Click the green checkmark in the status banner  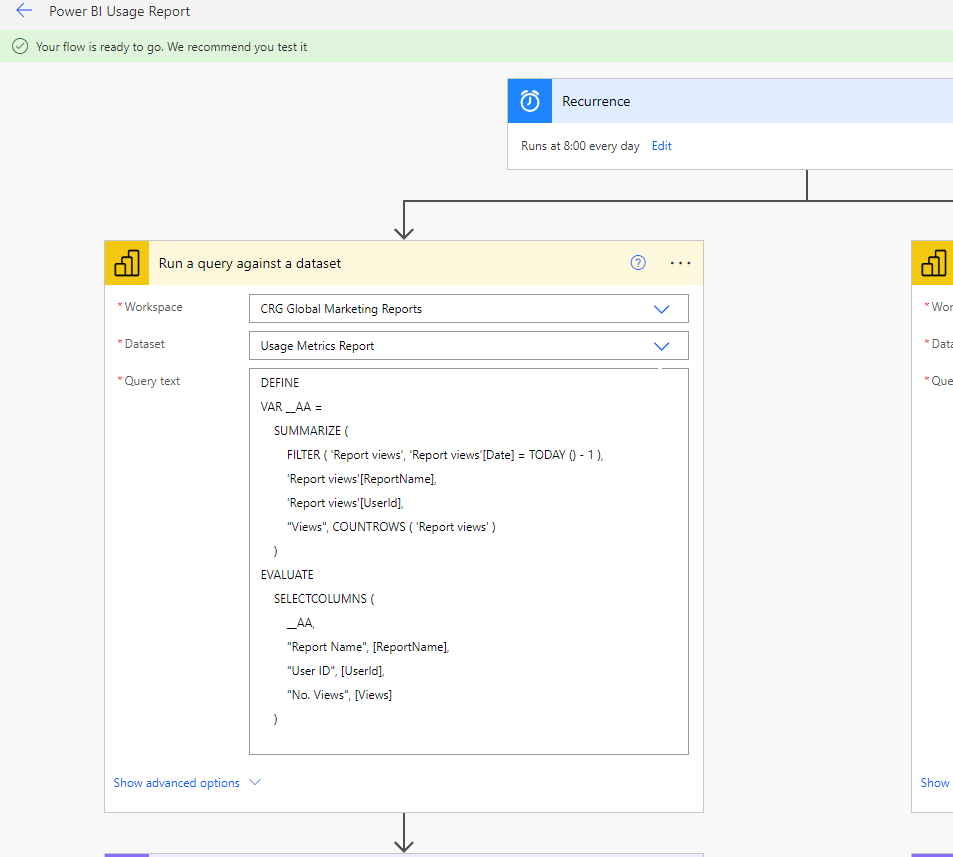pos(21,46)
